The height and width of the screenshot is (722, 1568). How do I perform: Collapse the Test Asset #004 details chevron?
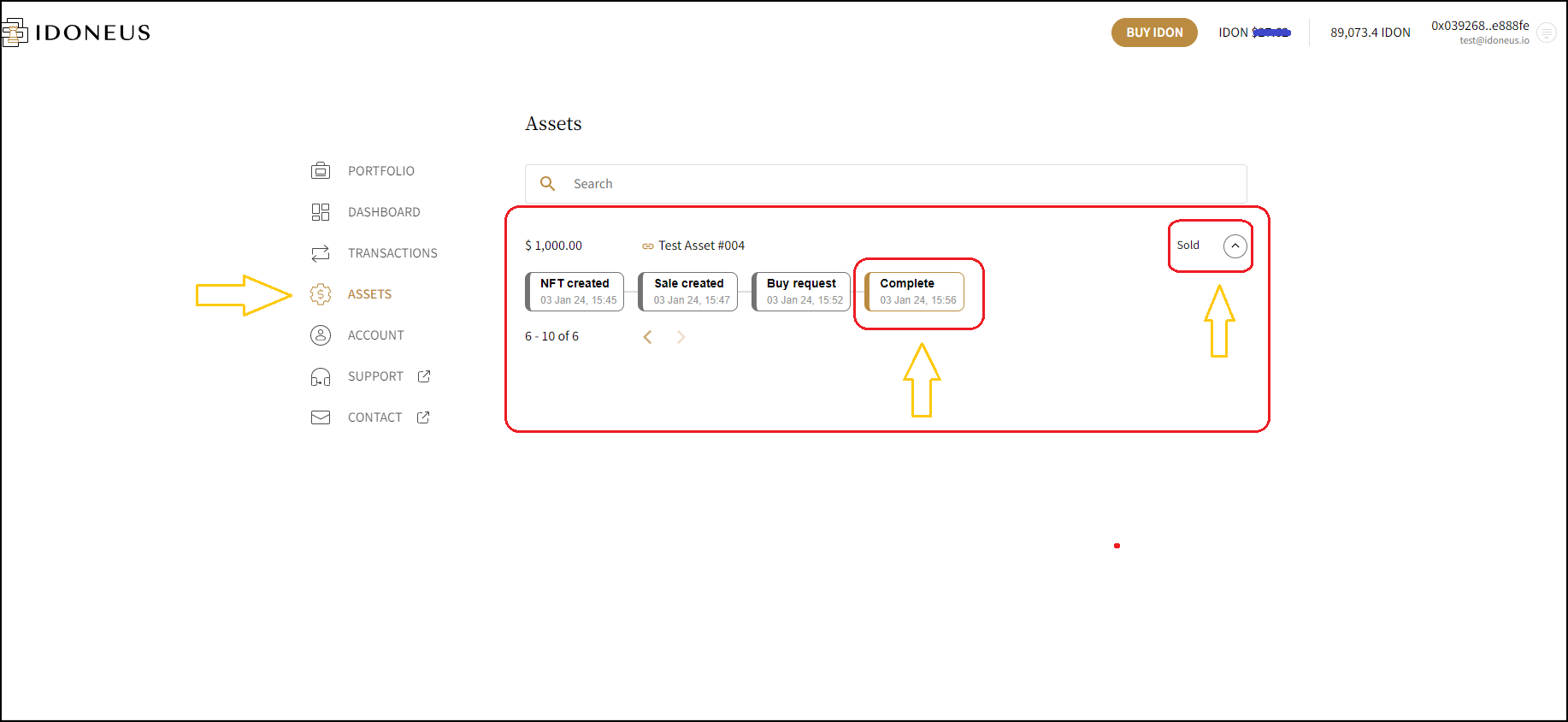click(1235, 246)
